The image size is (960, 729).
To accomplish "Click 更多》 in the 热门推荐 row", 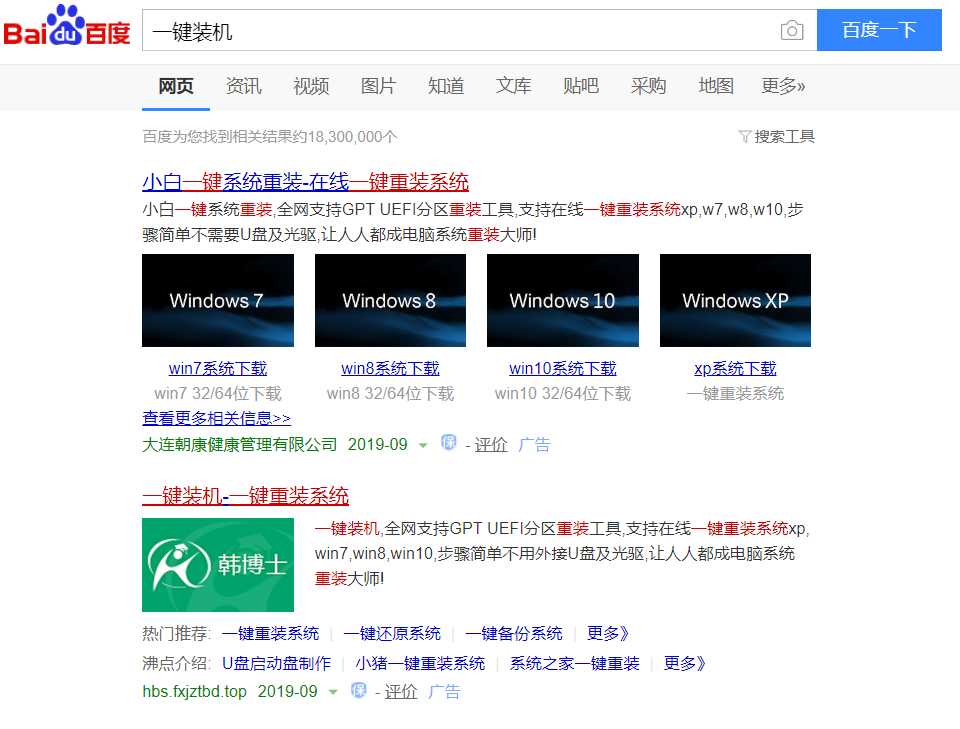I will click(608, 634).
